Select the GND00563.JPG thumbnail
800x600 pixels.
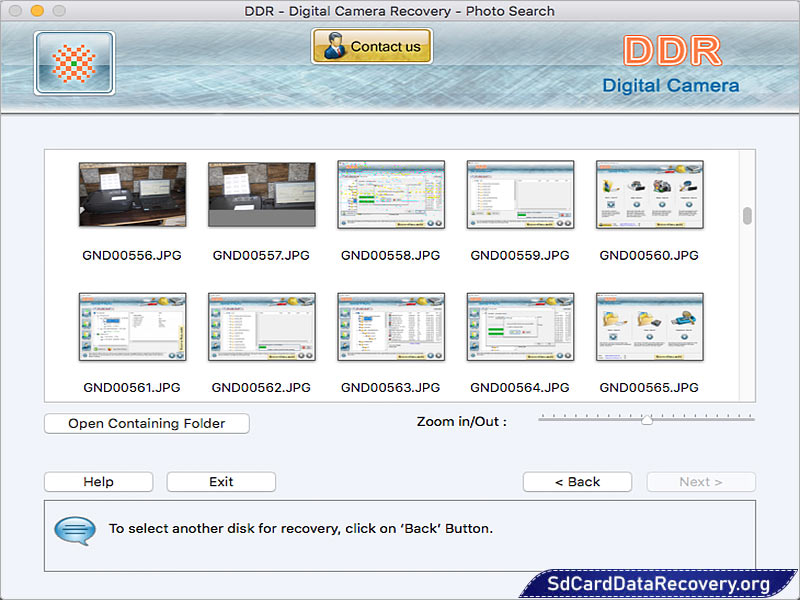[x=391, y=325]
